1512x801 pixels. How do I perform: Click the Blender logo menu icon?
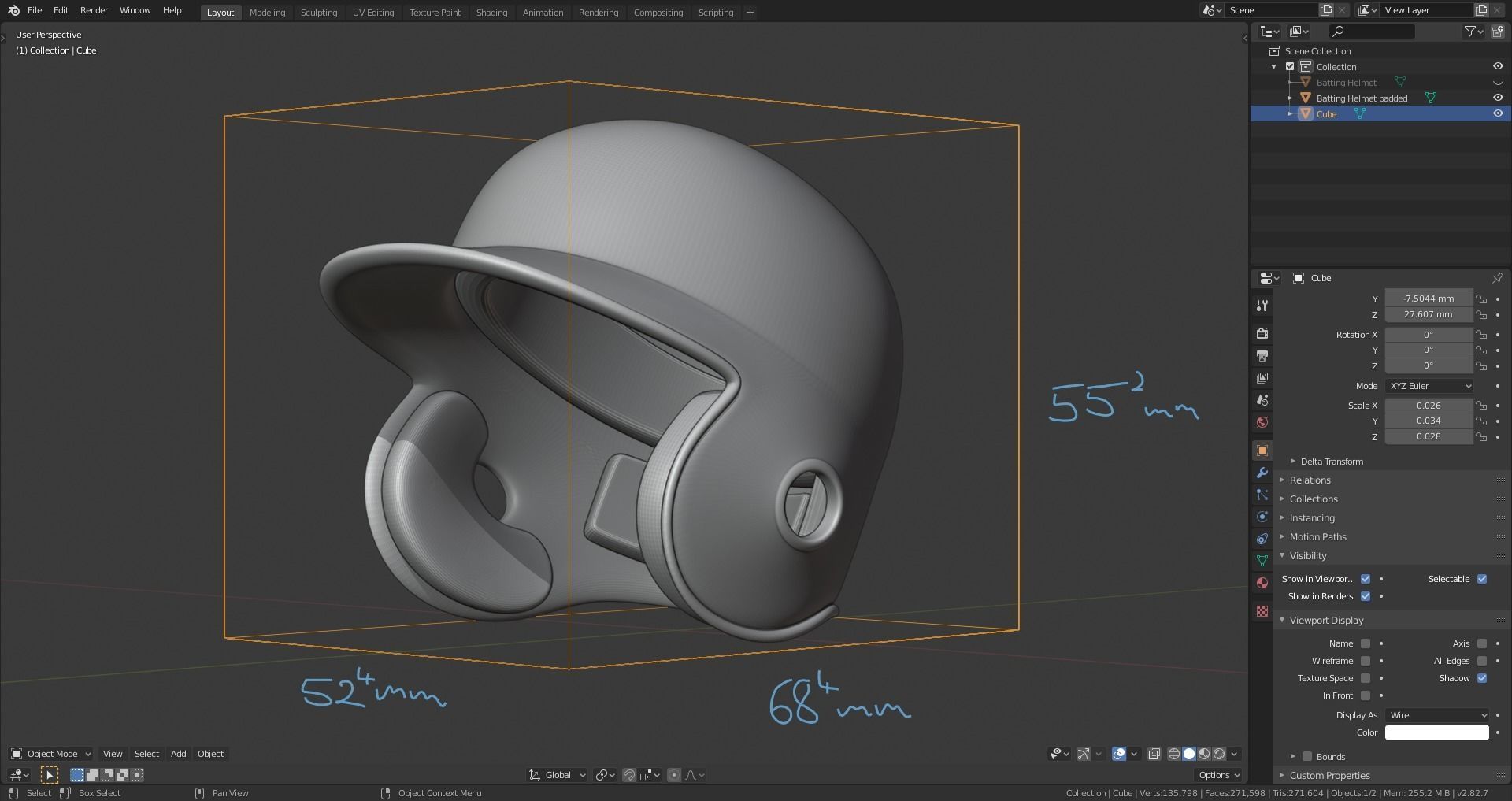click(x=13, y=10)
